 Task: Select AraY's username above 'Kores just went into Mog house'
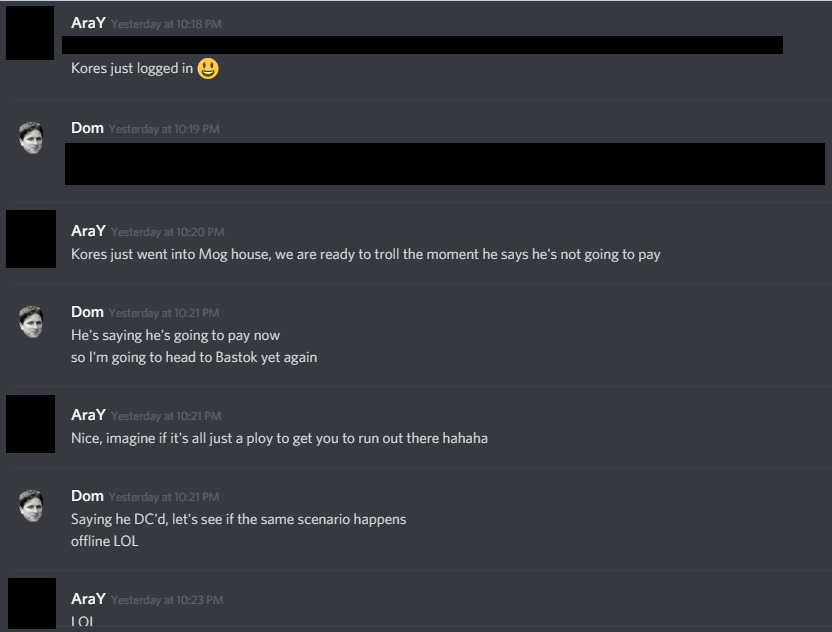(88, 231)
